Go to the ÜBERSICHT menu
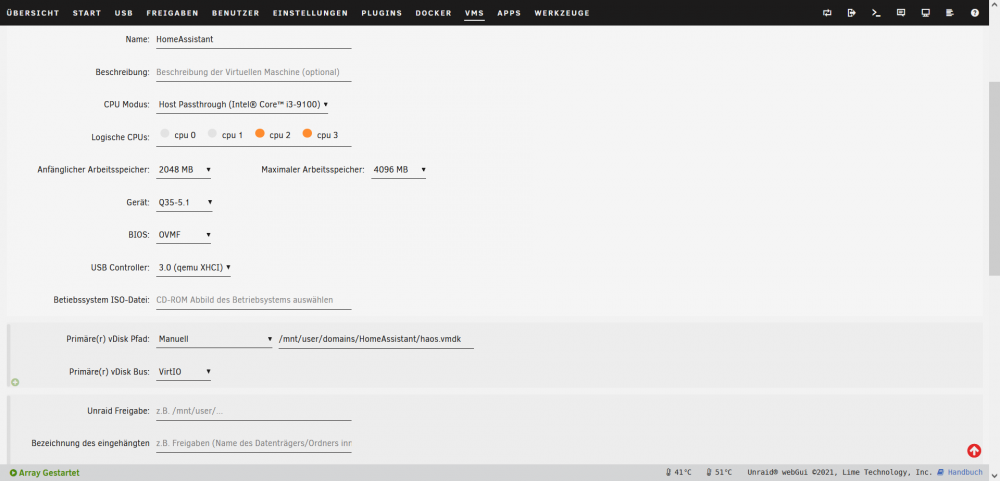 (x=33, y=13)
